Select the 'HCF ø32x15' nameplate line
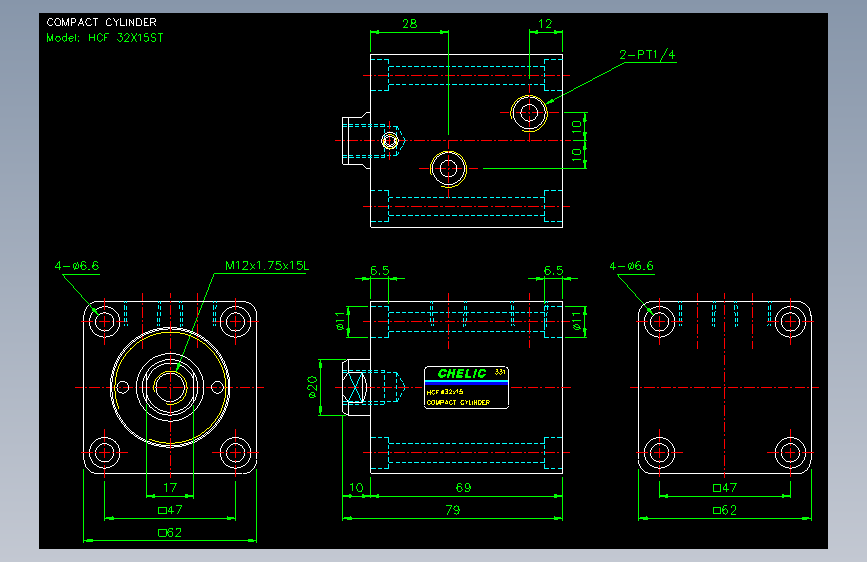This screenshot has height=562, width=867. pyautogui.click(x=445, y=392)
